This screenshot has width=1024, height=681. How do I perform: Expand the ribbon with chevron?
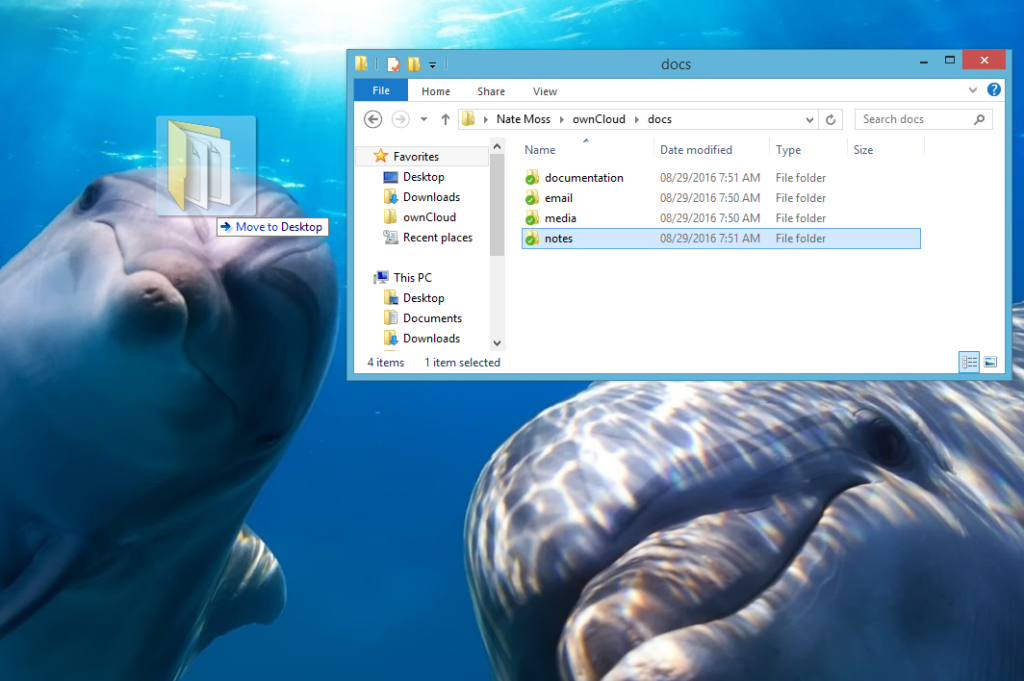(972, 90)
